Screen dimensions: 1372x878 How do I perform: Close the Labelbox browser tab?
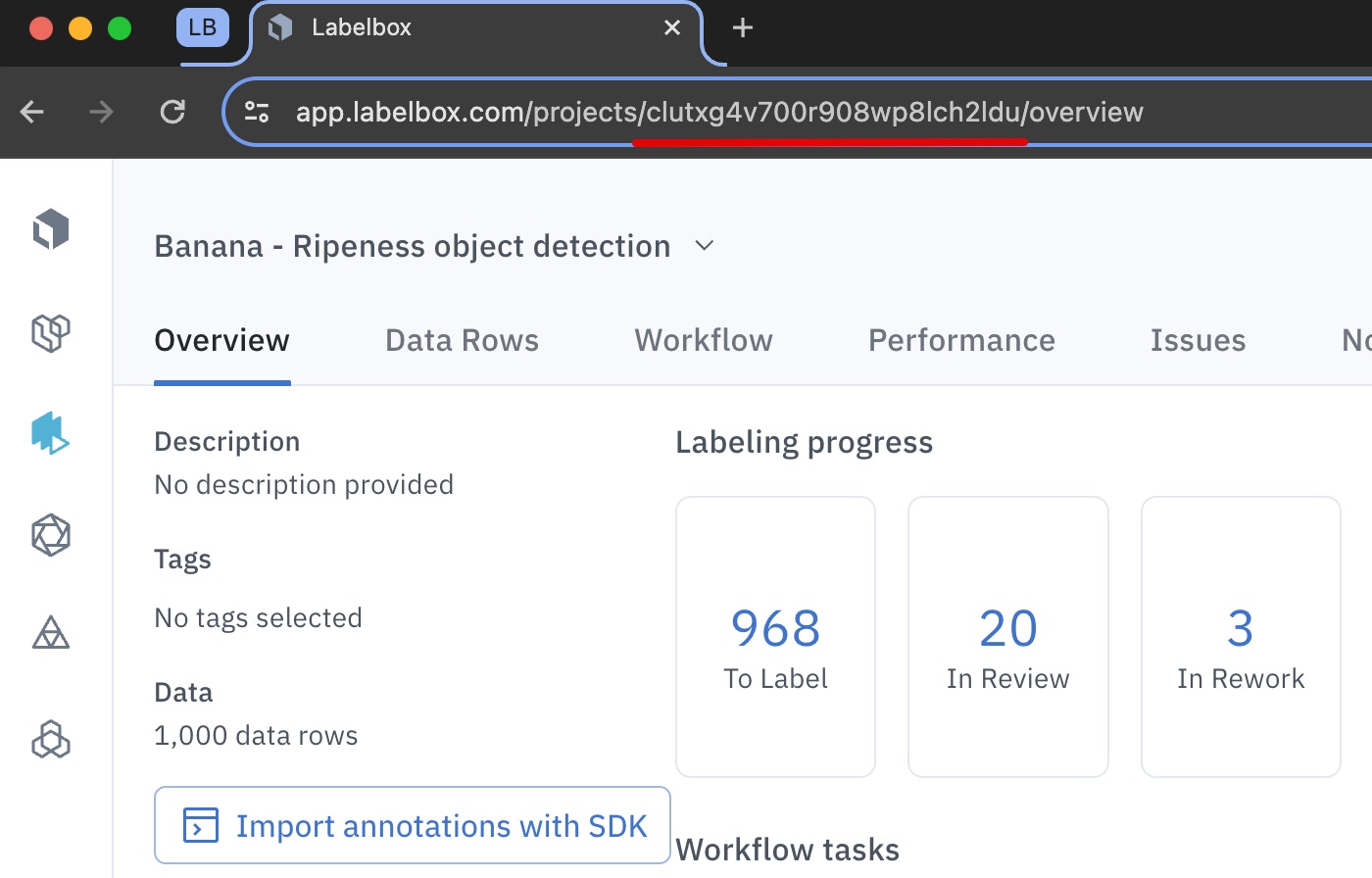[x=672, y=27]
